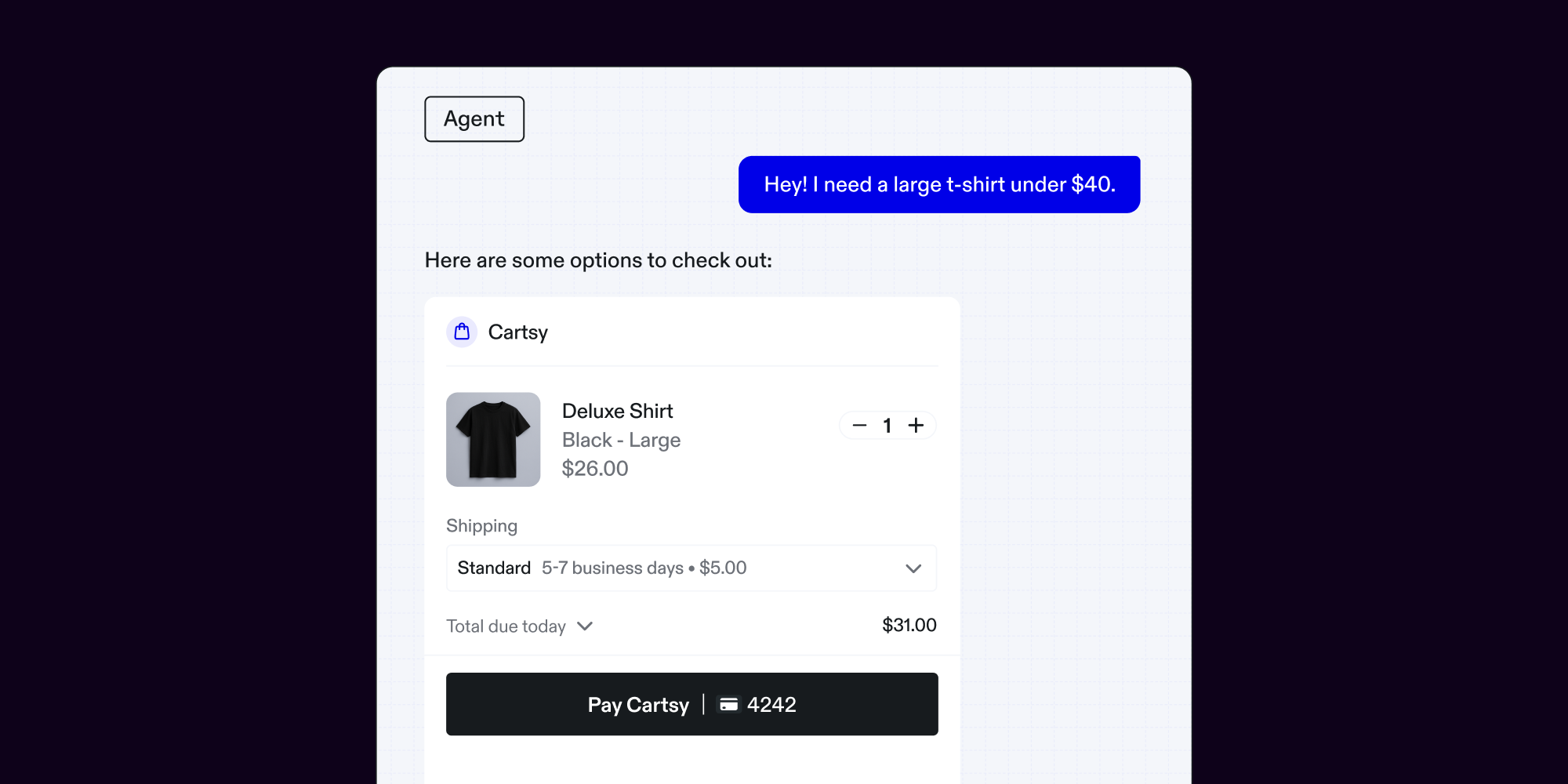Open the Standard shipping dropdown

pyautogui.click(x=691, y=568)
